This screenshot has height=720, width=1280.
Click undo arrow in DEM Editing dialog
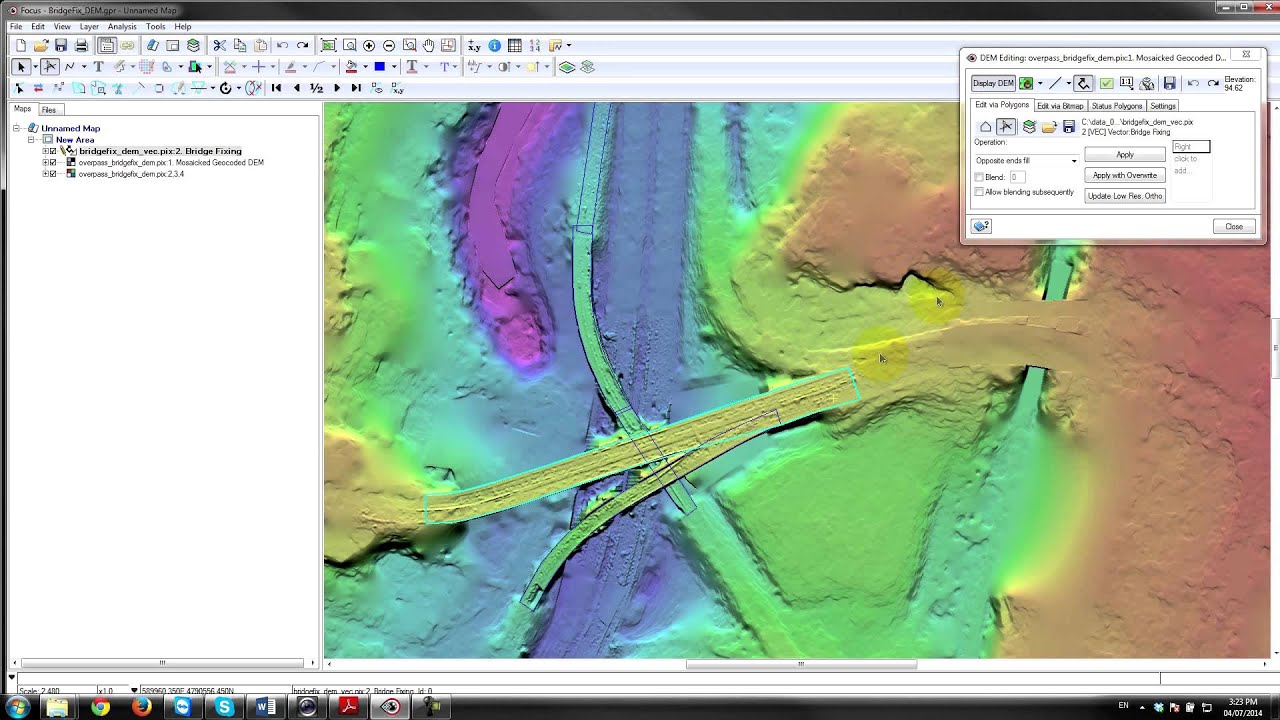(x=1193, y=83)
